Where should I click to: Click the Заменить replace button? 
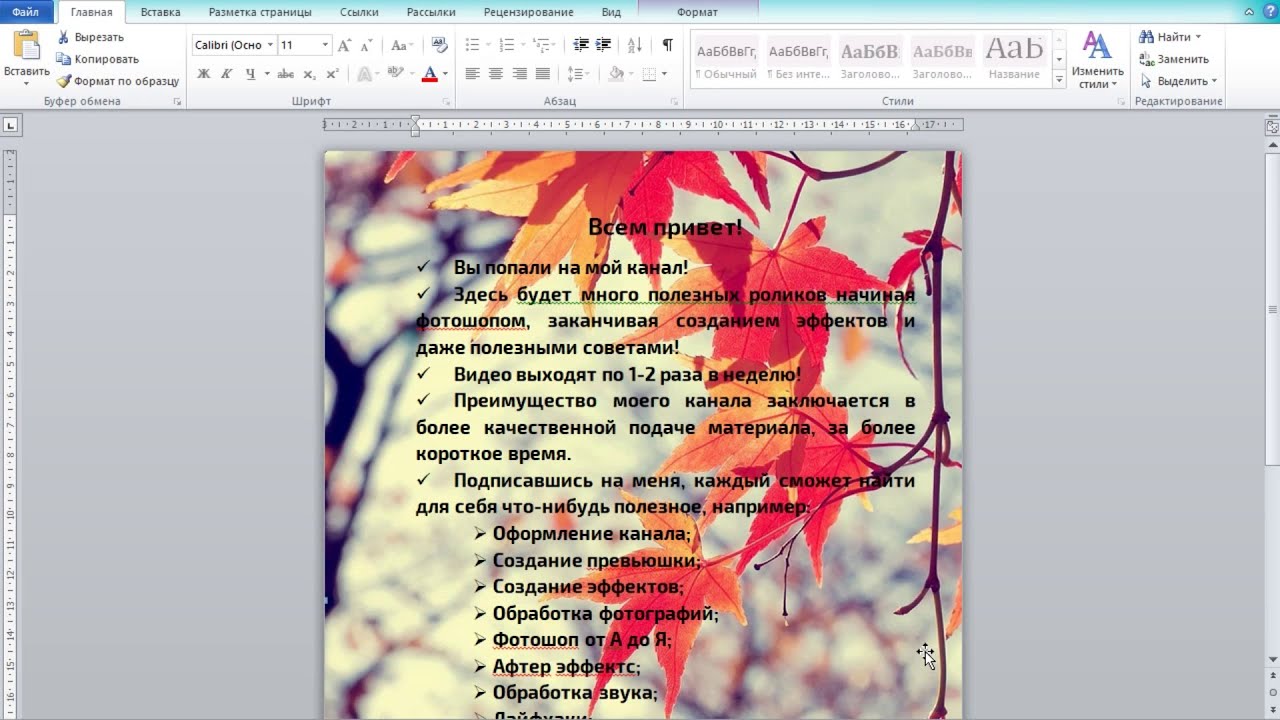point(1174,59)
